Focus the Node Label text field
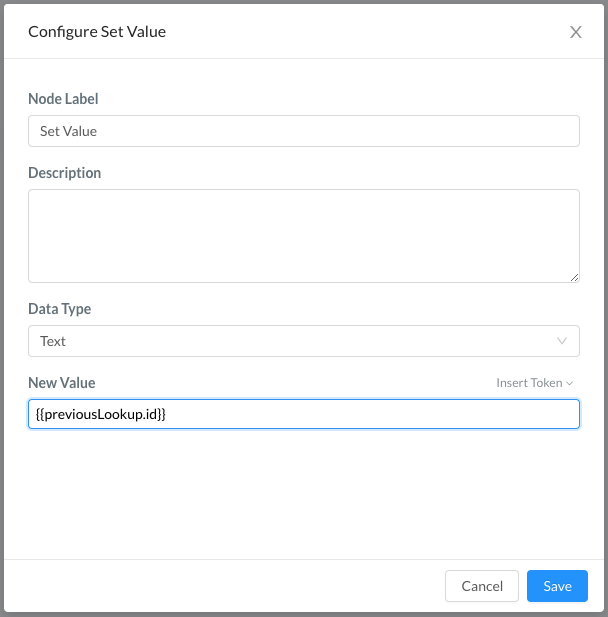The image size is (608, 617). (x=304, y=131)
